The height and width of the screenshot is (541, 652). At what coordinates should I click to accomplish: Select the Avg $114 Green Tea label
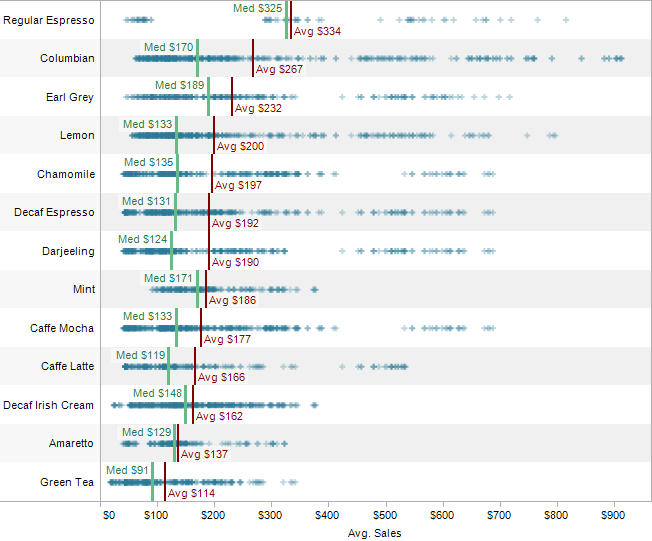tap(191, 493)
